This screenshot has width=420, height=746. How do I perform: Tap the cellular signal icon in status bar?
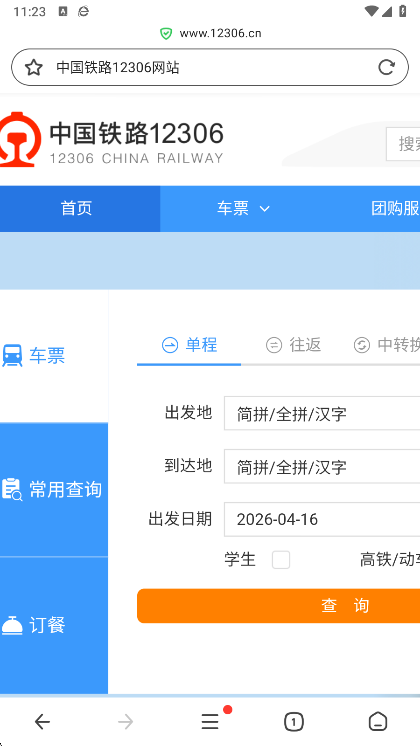click(387, 11)
